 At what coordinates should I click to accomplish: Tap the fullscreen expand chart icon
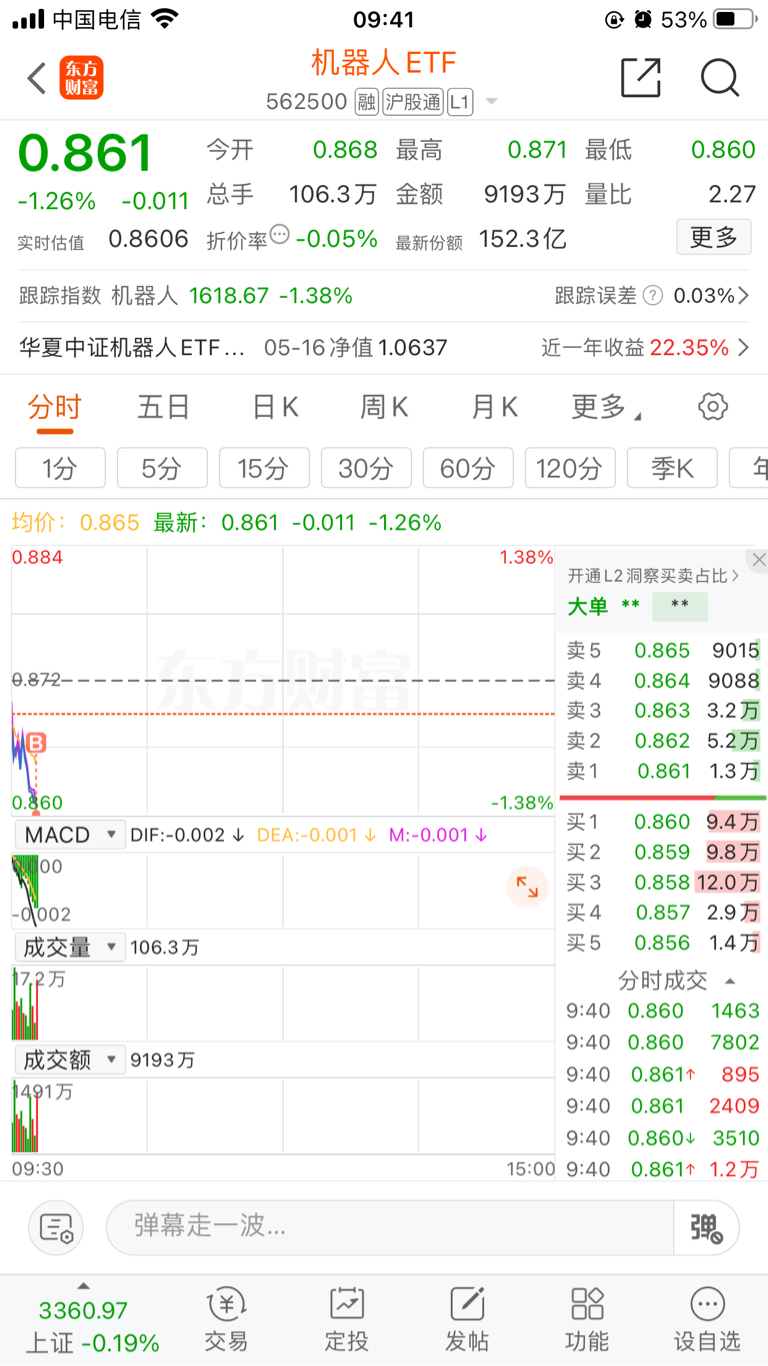click(x=527, y=886)
